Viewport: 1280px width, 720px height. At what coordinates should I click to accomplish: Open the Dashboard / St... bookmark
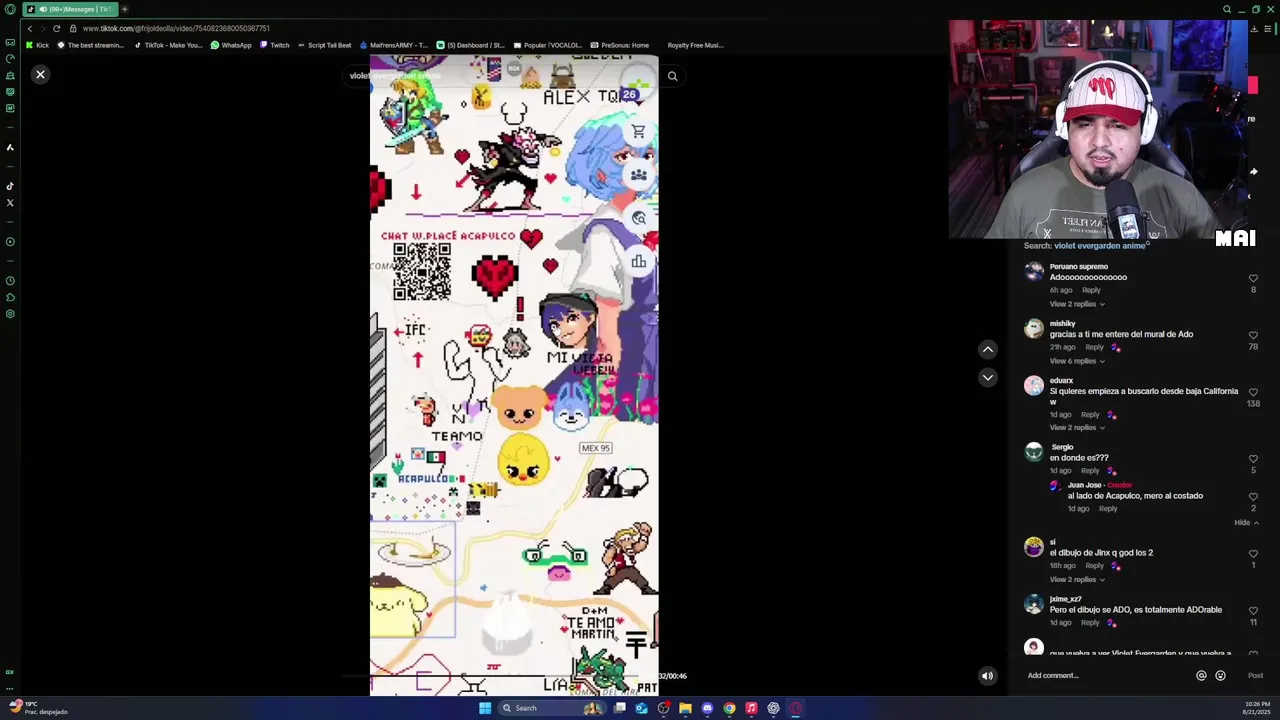coord(470,45)
